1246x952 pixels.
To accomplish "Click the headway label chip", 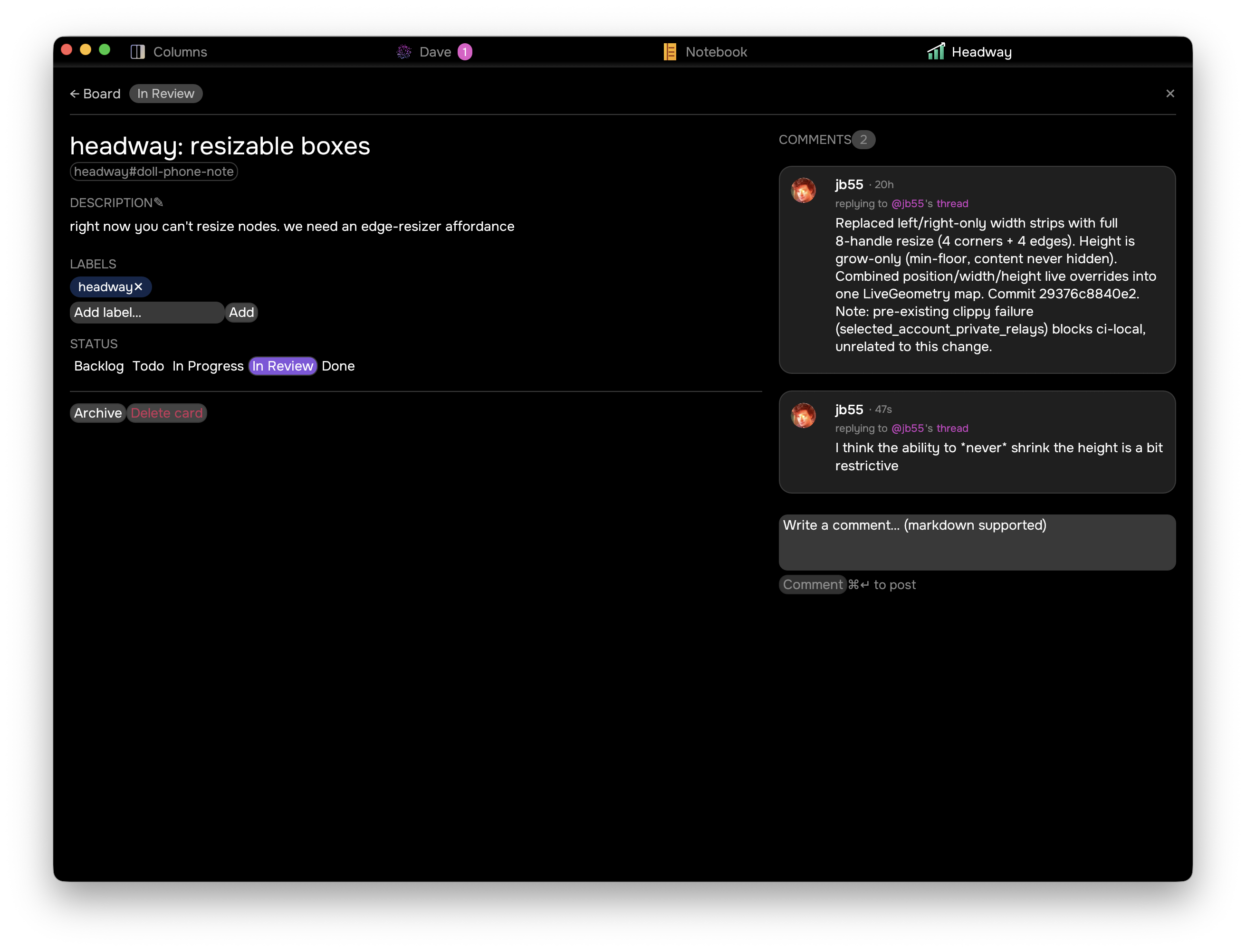I will pos(111,287).
